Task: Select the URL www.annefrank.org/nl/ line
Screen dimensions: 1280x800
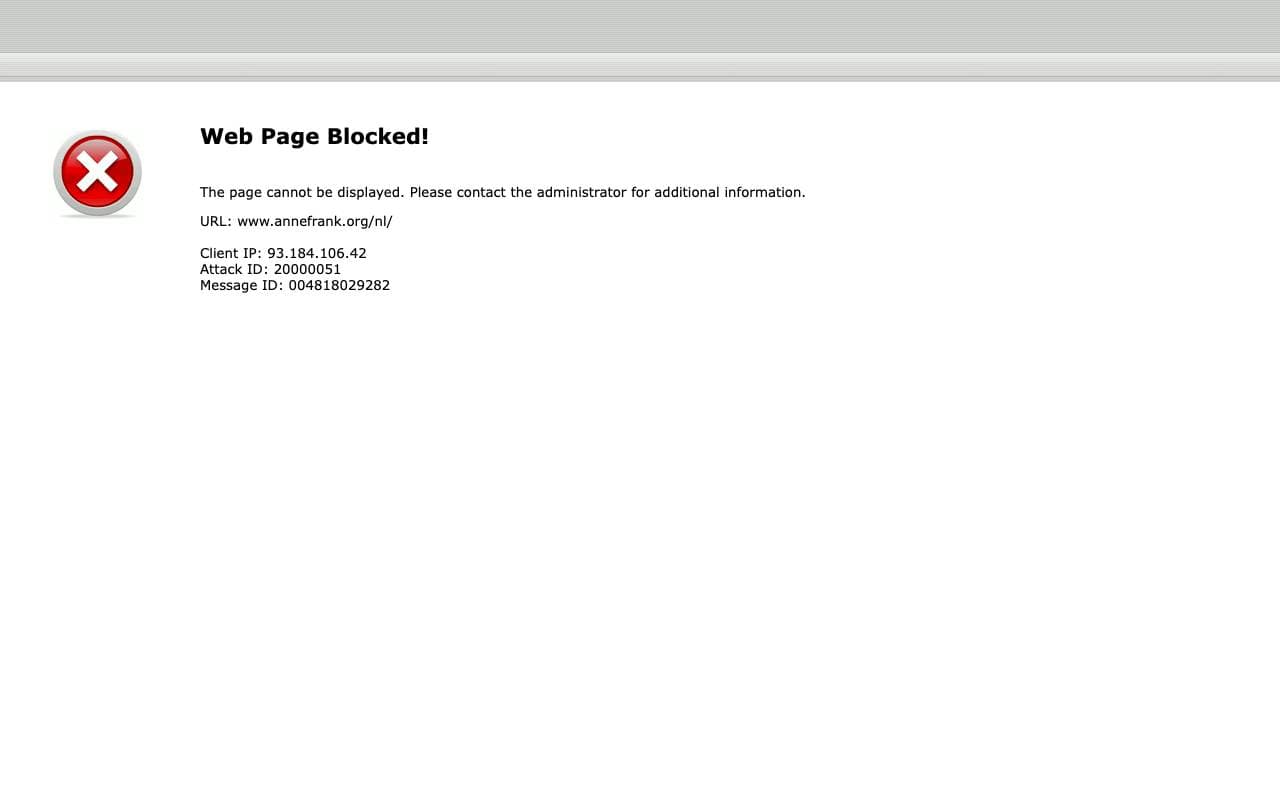Action: [x=296, y=221]
